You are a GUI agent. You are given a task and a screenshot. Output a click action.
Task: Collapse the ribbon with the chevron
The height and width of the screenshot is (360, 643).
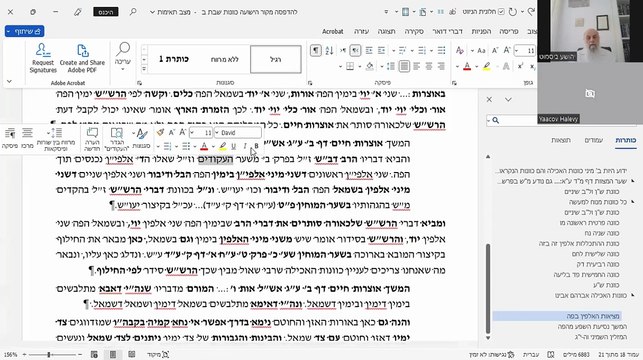pyautogui.click(x=9, y=82)
